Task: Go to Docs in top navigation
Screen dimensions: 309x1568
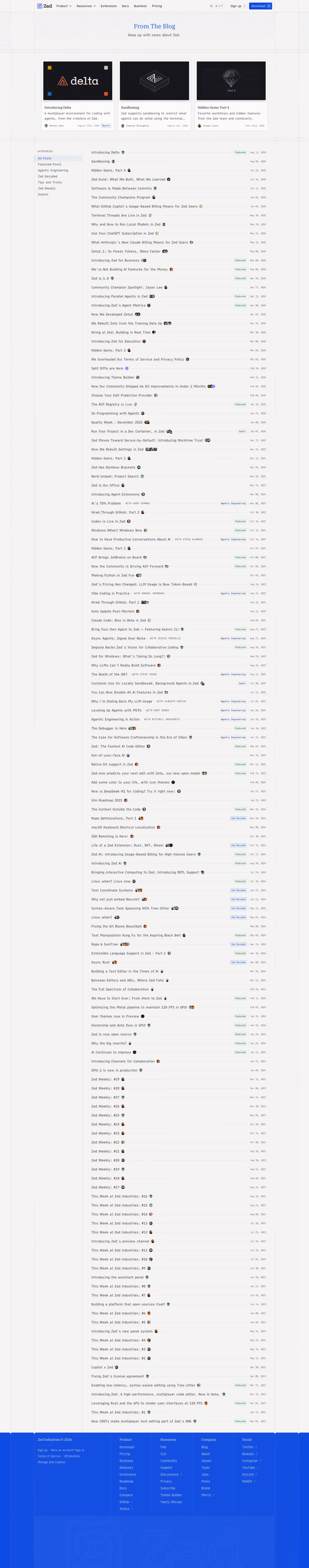Action: click(x=125, y=6)
